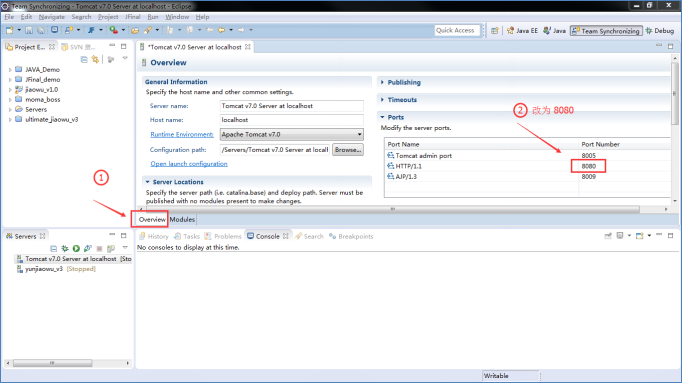Collapse the Ports section
This screenshot has height=384, width=683.
tap(382, 117)
